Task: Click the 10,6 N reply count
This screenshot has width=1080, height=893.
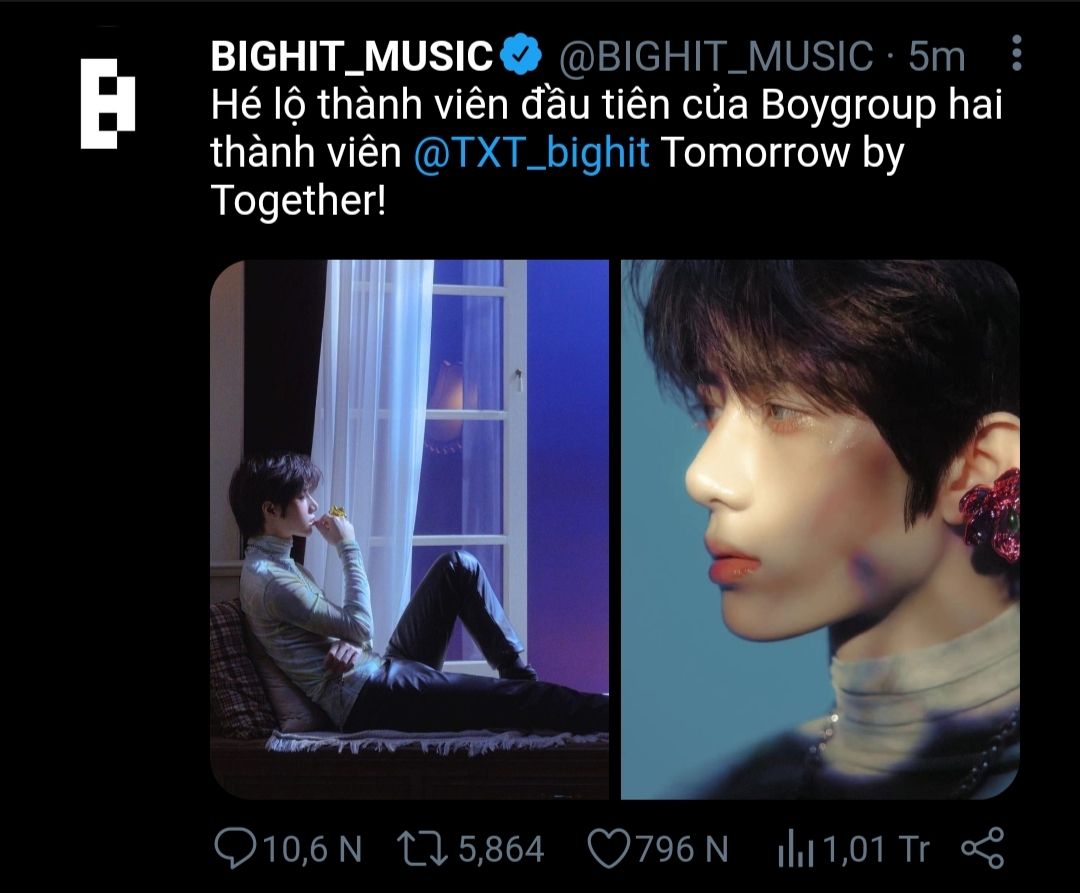Action: point(313,849)
